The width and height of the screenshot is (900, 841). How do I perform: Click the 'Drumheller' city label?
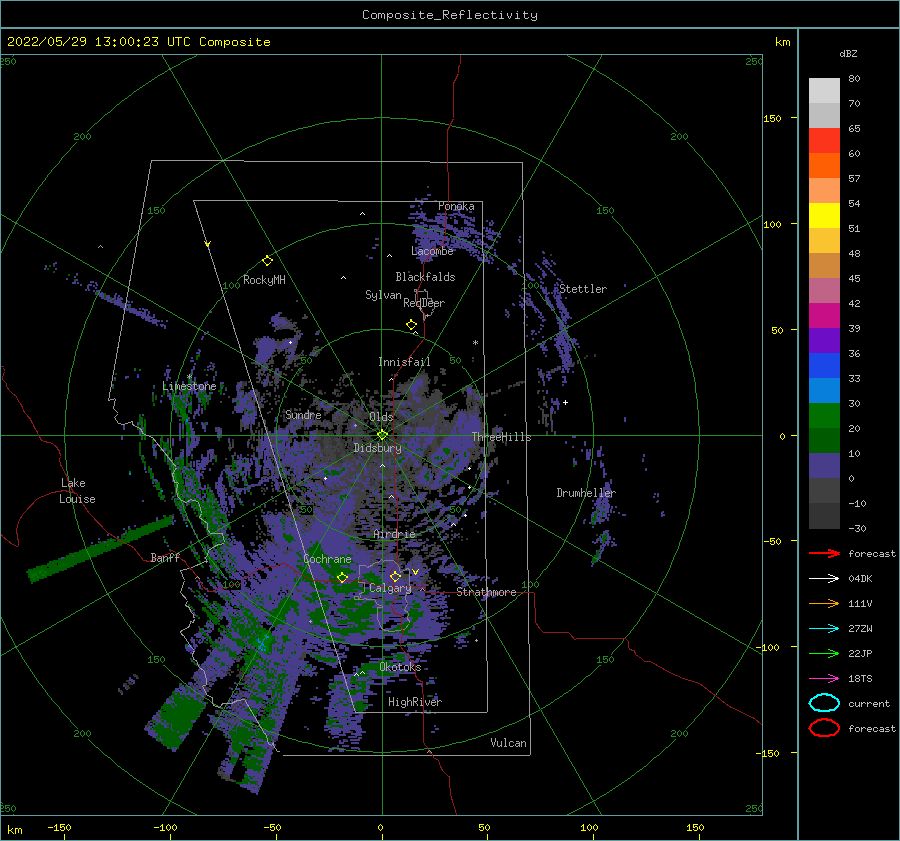pos(586,493)
